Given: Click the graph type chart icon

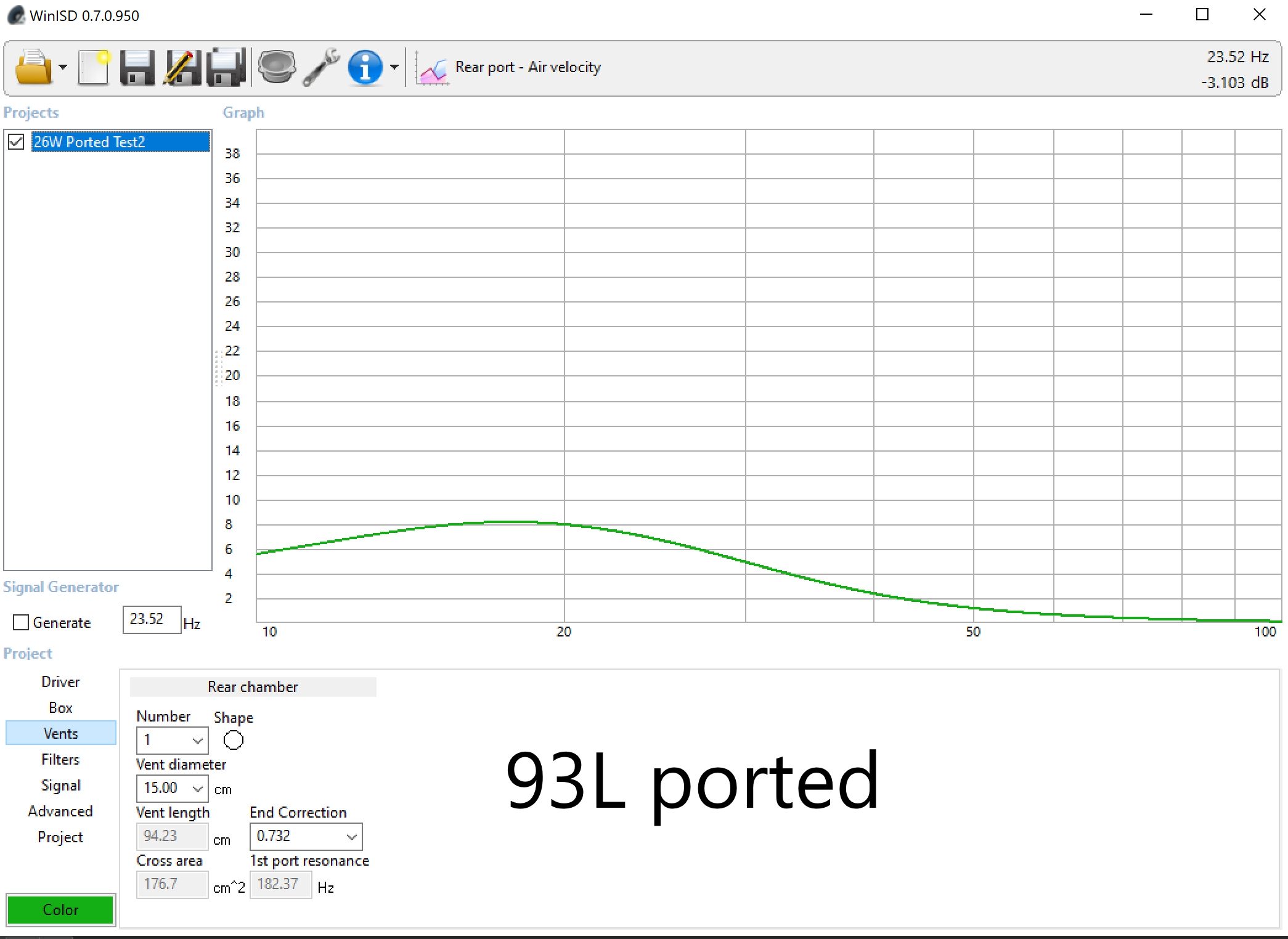Looking at the screenshot, I should [432, 68].
